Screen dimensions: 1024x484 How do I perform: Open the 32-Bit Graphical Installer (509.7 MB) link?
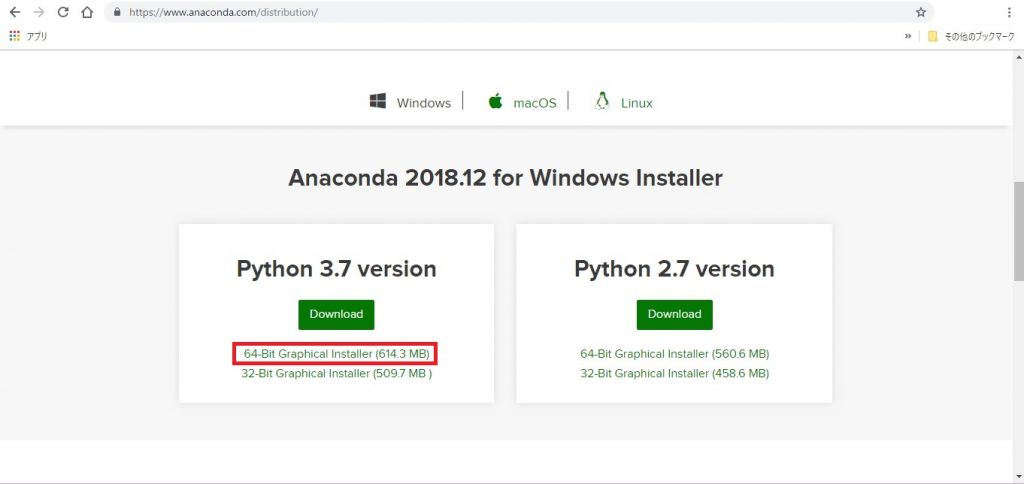tap(336, 374)
